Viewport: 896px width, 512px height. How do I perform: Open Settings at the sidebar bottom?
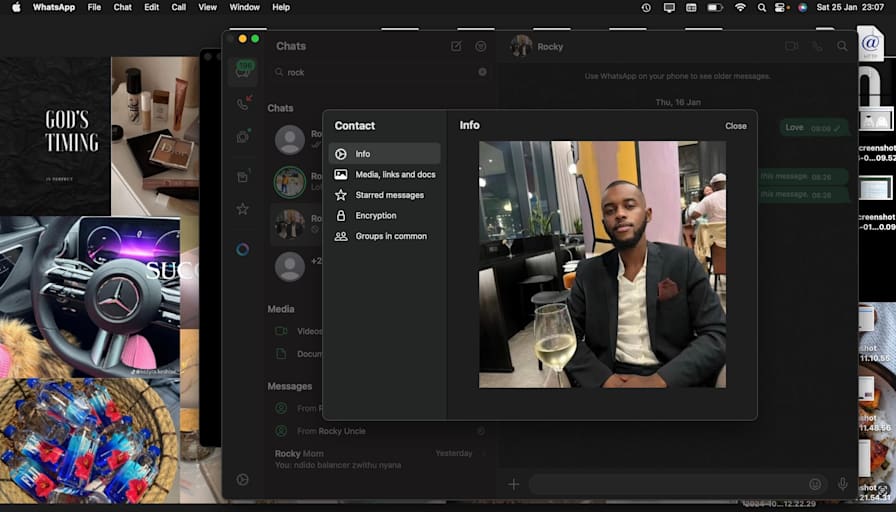tap(242, 479)
